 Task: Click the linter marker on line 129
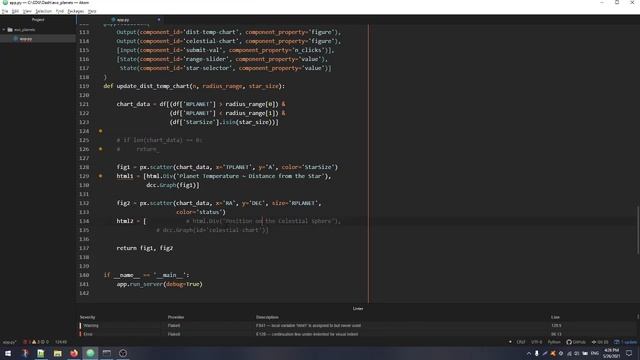(x=100, y=176)
